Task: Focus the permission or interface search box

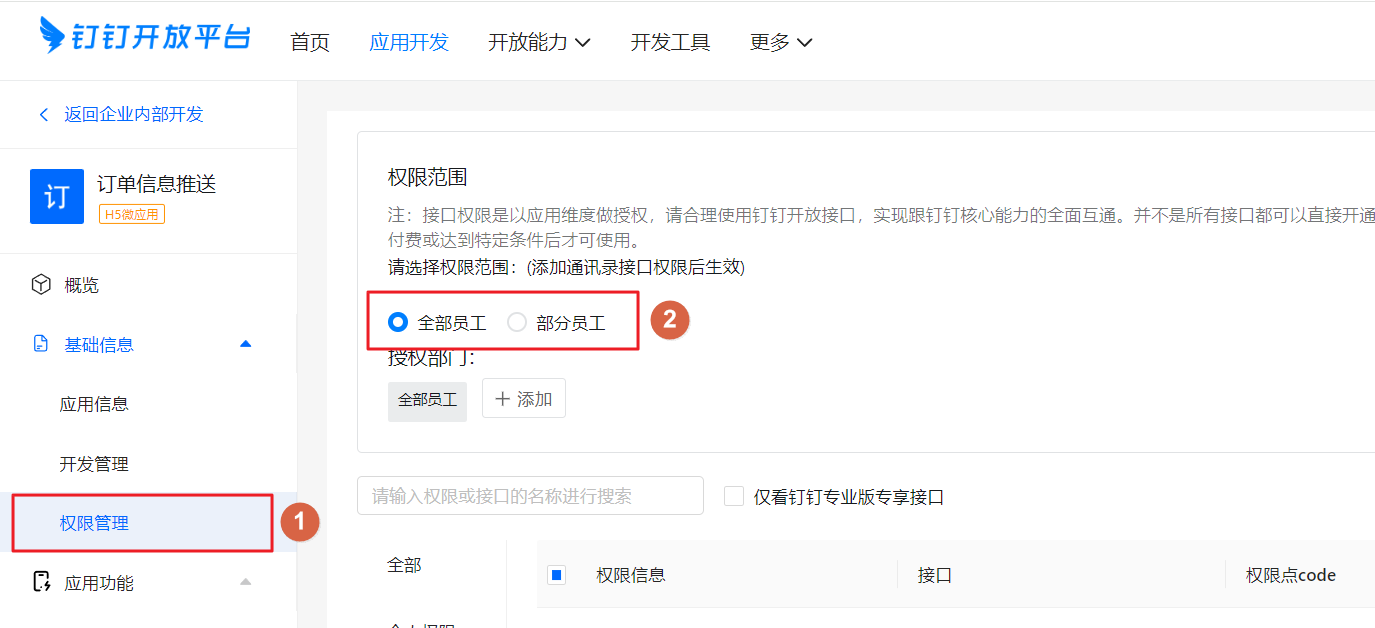Action: click(530, 496)
